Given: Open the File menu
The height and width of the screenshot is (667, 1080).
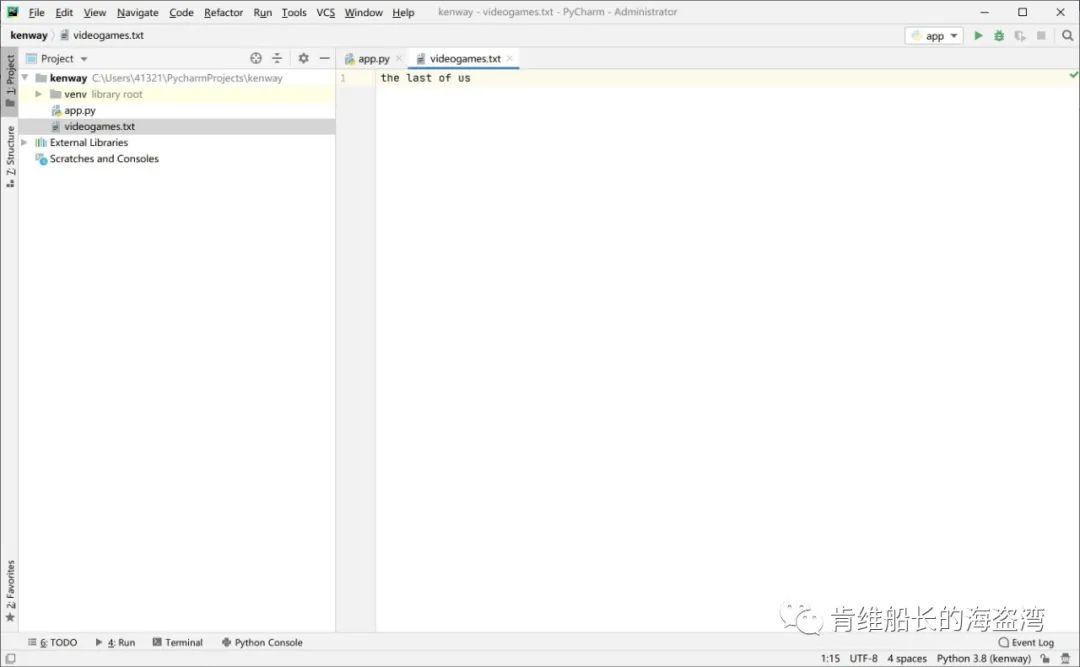Looking at the screenshot, I should (x=37, y=12).
